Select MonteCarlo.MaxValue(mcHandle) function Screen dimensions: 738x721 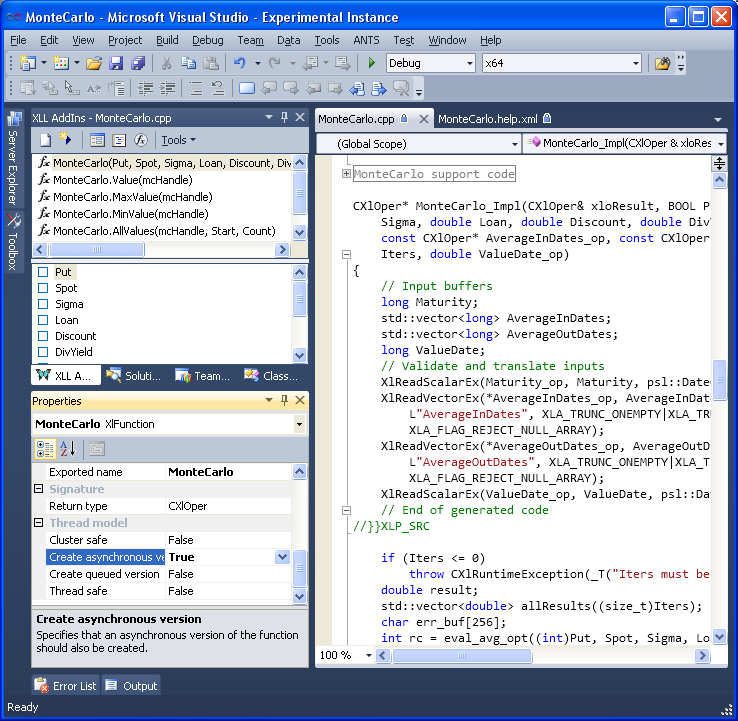[133, 197]
